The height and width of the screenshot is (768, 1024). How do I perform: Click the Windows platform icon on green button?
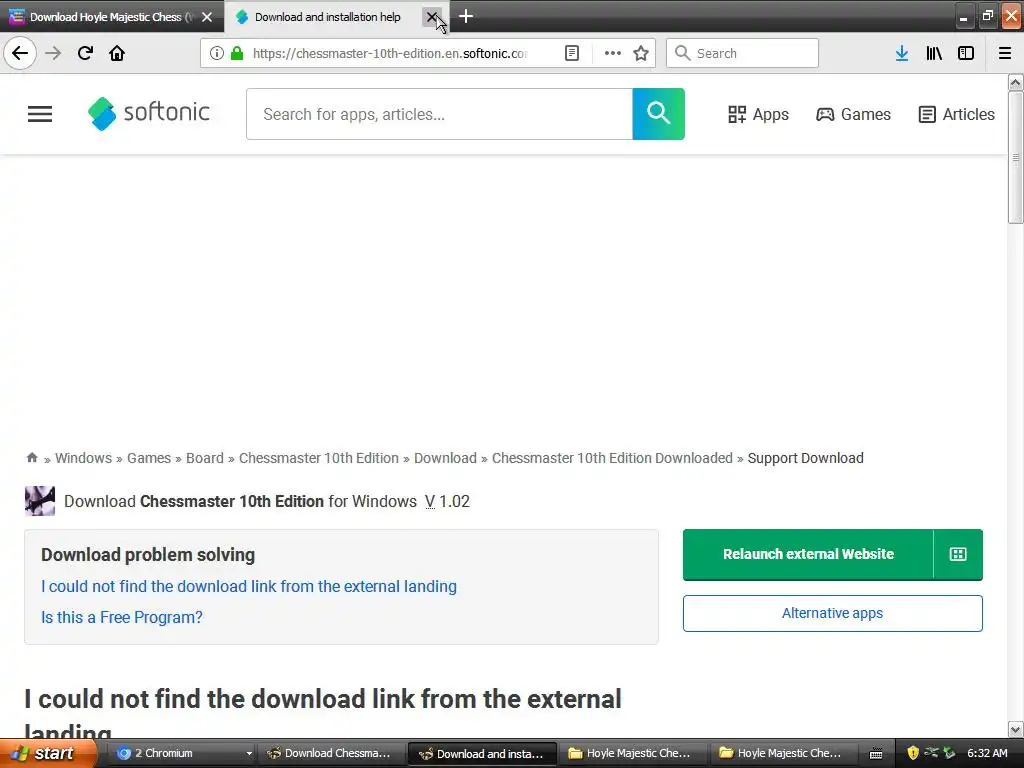[x=958, y=554]
